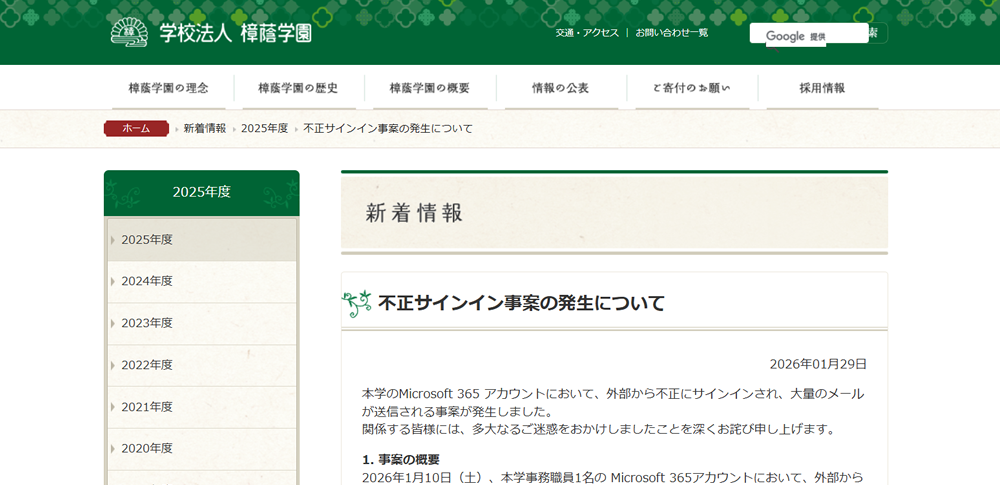Image resolution: width=1000 pixels, height=485 pixels.
Task: Type in the Google custom search field
Action: 808,33
